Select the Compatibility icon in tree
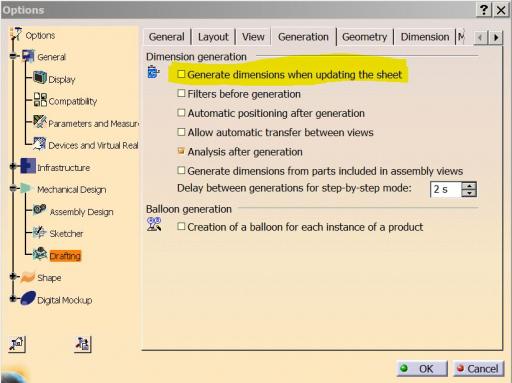The image size is (512, 383). pos(40,100)
